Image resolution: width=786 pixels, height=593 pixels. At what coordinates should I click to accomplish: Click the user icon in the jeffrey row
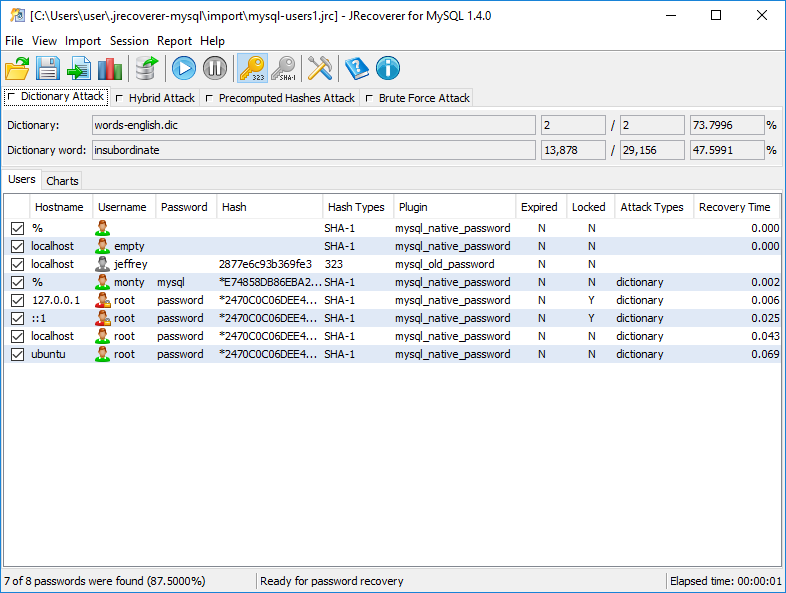point(102,264)
